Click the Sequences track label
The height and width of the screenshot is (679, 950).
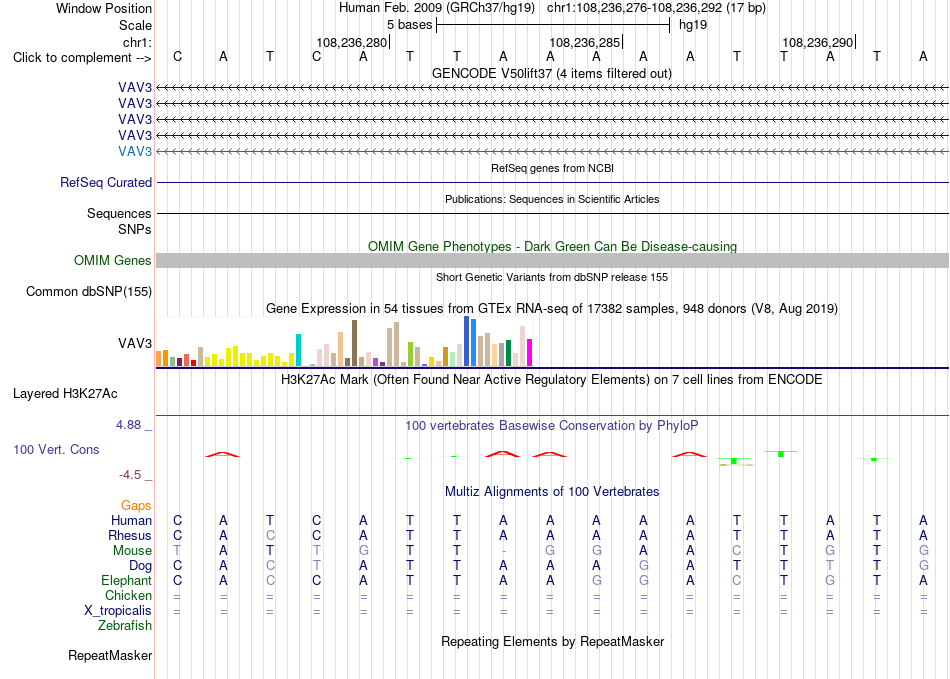pos(119,213)
